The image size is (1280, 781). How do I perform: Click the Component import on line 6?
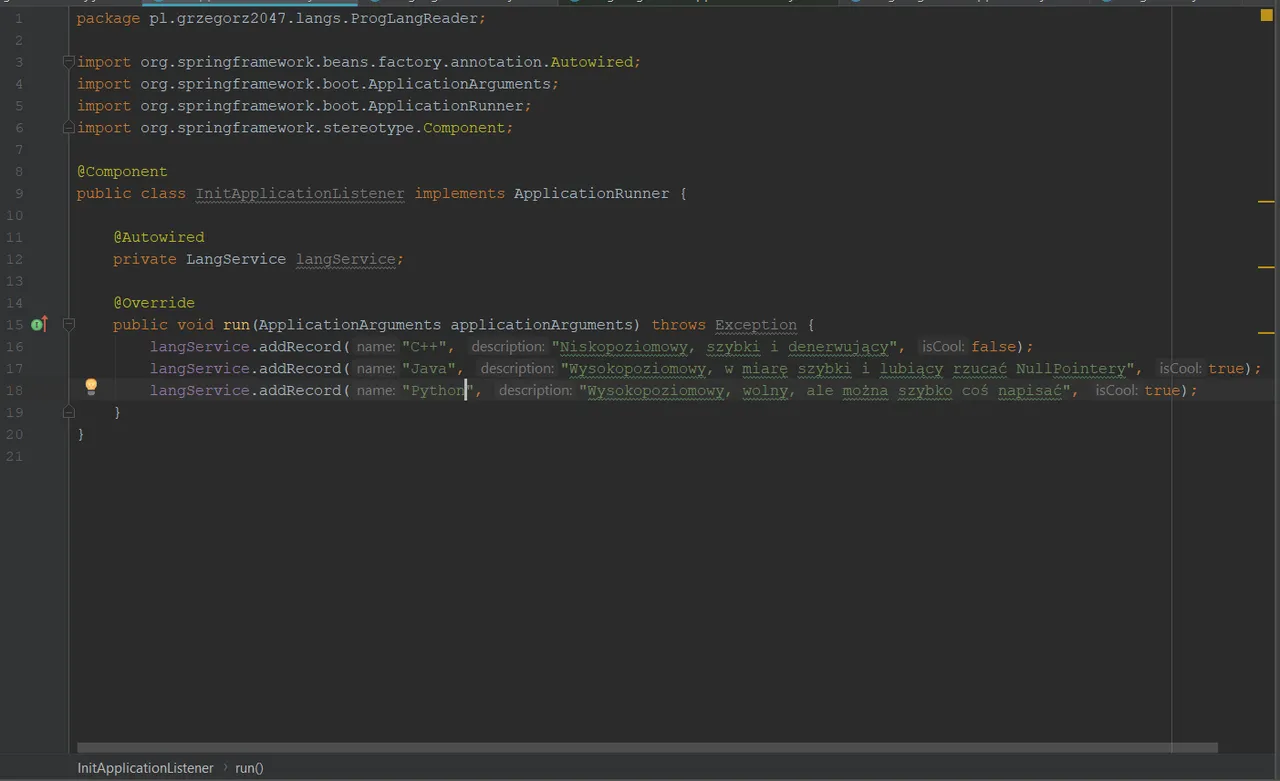(x=464, y=128)
